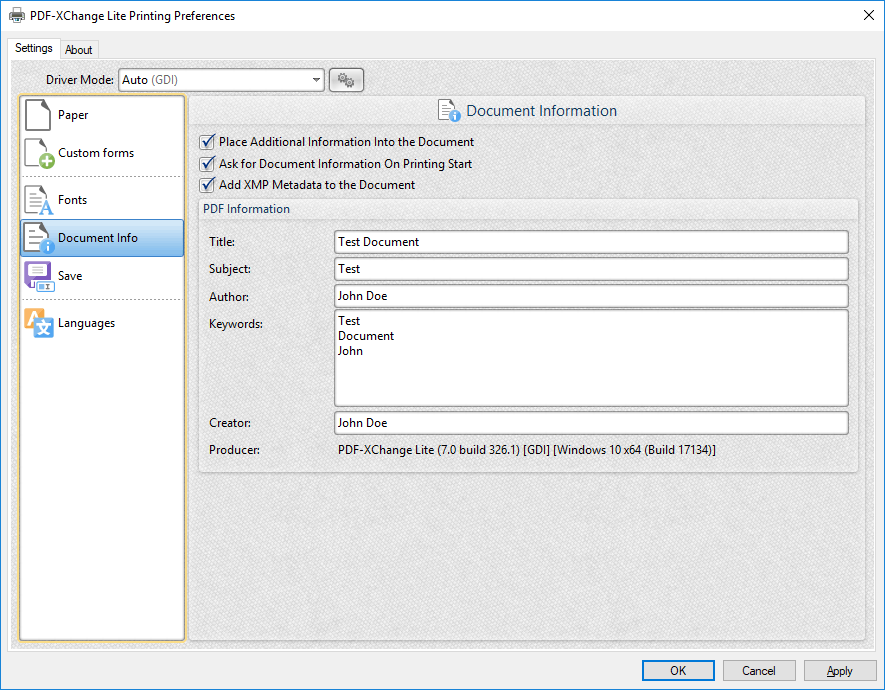Viewport: 885px width, 690px height.
Task: Focus the Creator input field
Action: click(591, 423)
